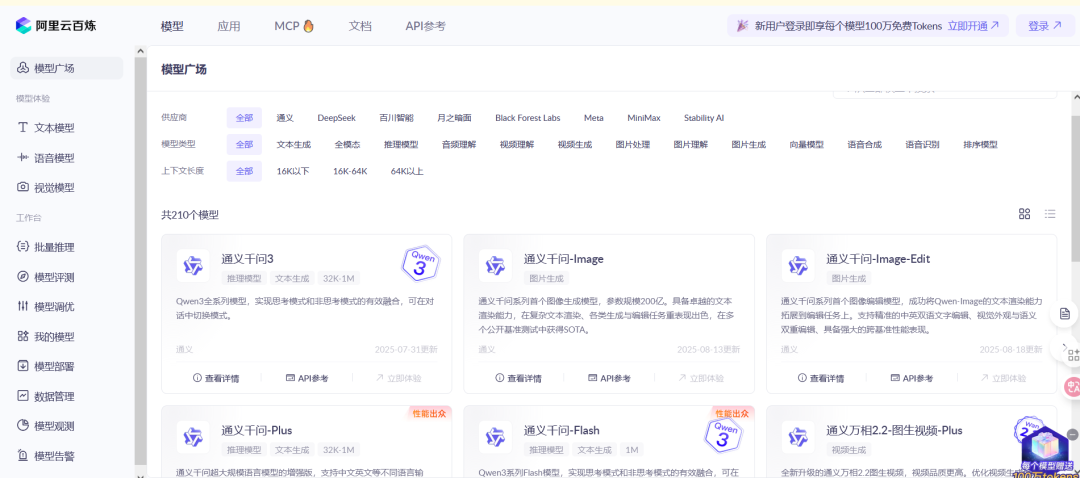
Task: Filter model type by 视频生成
Action: [575, 145]
